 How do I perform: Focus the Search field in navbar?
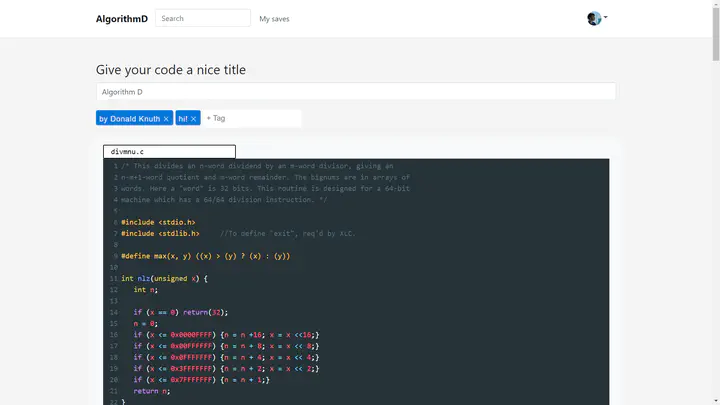203,18
